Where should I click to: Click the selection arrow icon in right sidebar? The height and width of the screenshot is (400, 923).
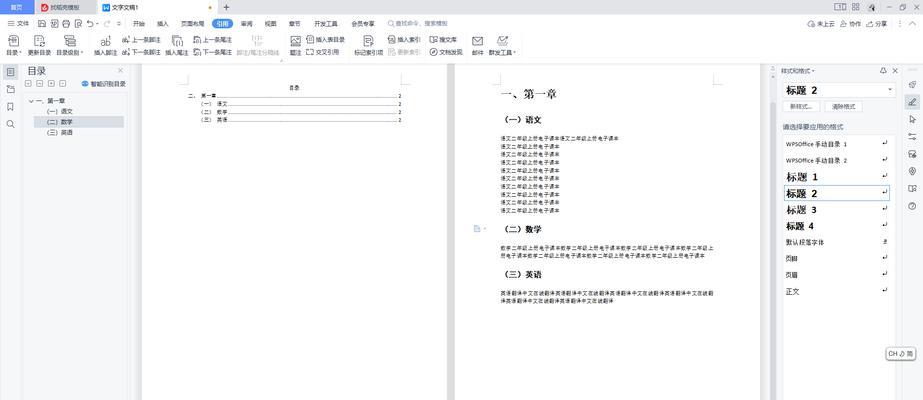click(912, 119)
